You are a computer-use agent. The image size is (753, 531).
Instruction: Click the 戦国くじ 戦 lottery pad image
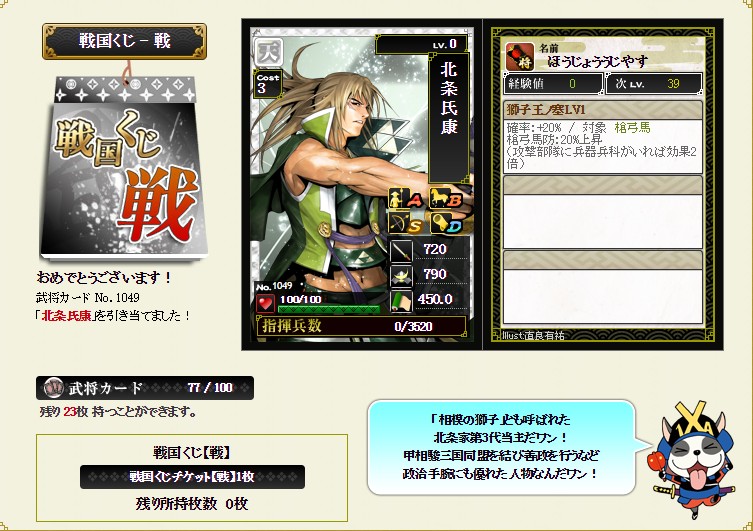pyautogui.click(x=124, y=168)
